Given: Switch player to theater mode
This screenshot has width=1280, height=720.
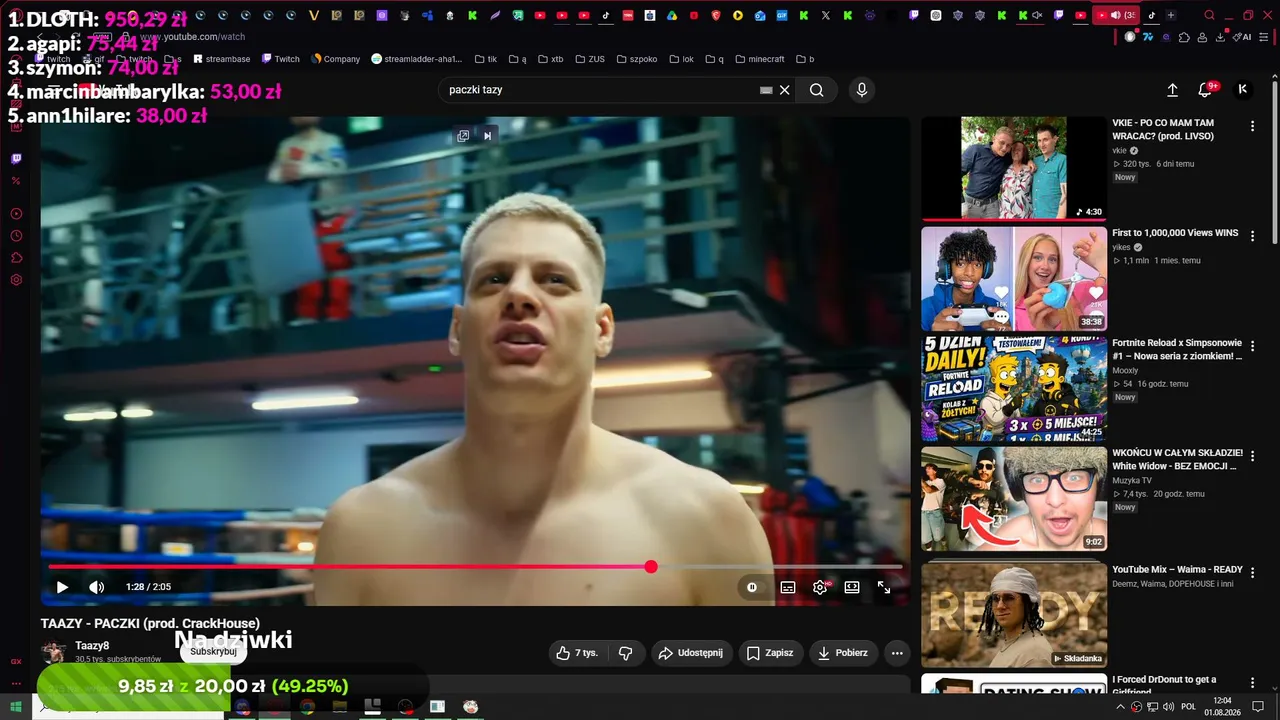Looking at the screenshot, I should click(x=852, y=587).
